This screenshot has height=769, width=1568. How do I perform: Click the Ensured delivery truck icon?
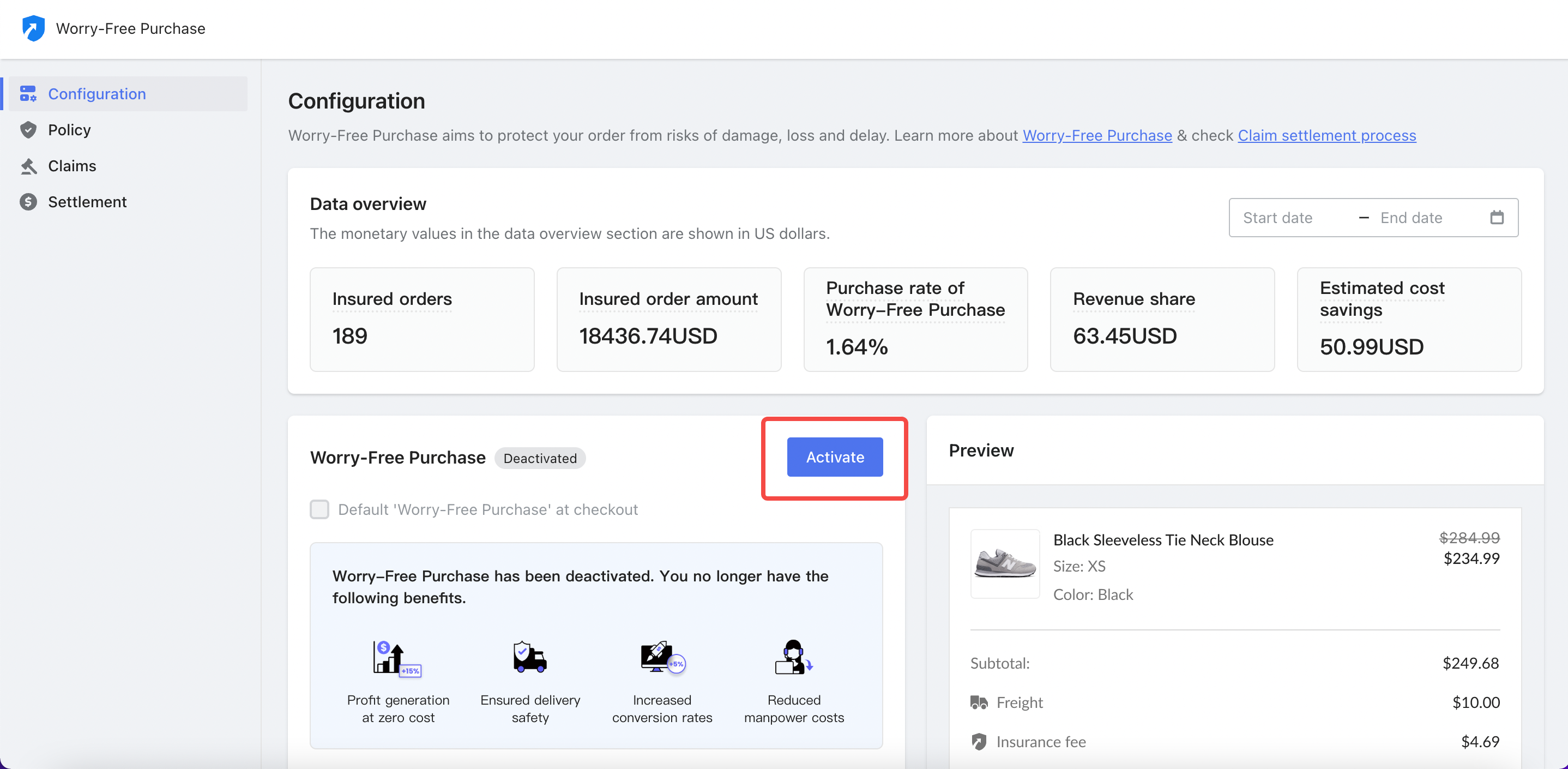pos(529,656)
